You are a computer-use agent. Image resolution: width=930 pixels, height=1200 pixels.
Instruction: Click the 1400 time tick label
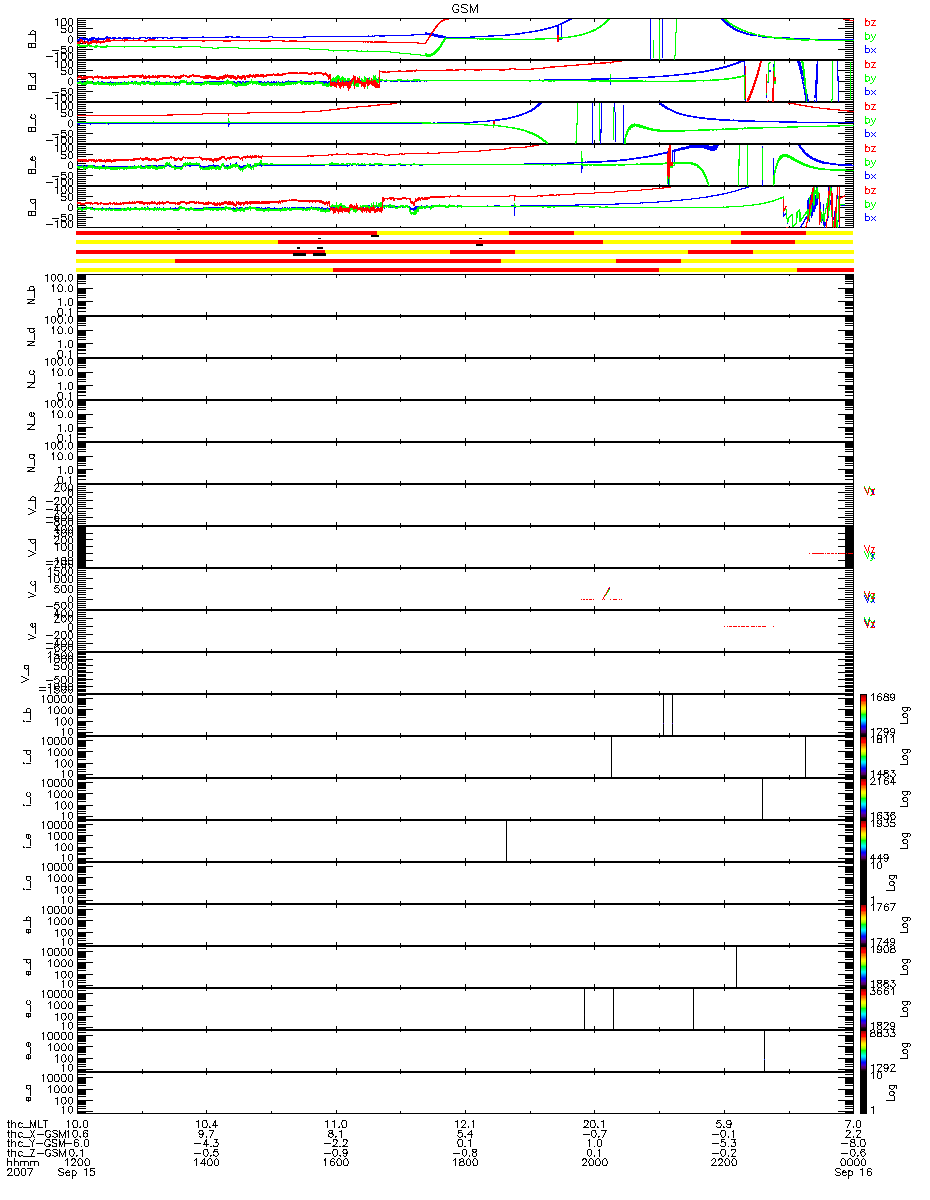tap(206, 1164)
